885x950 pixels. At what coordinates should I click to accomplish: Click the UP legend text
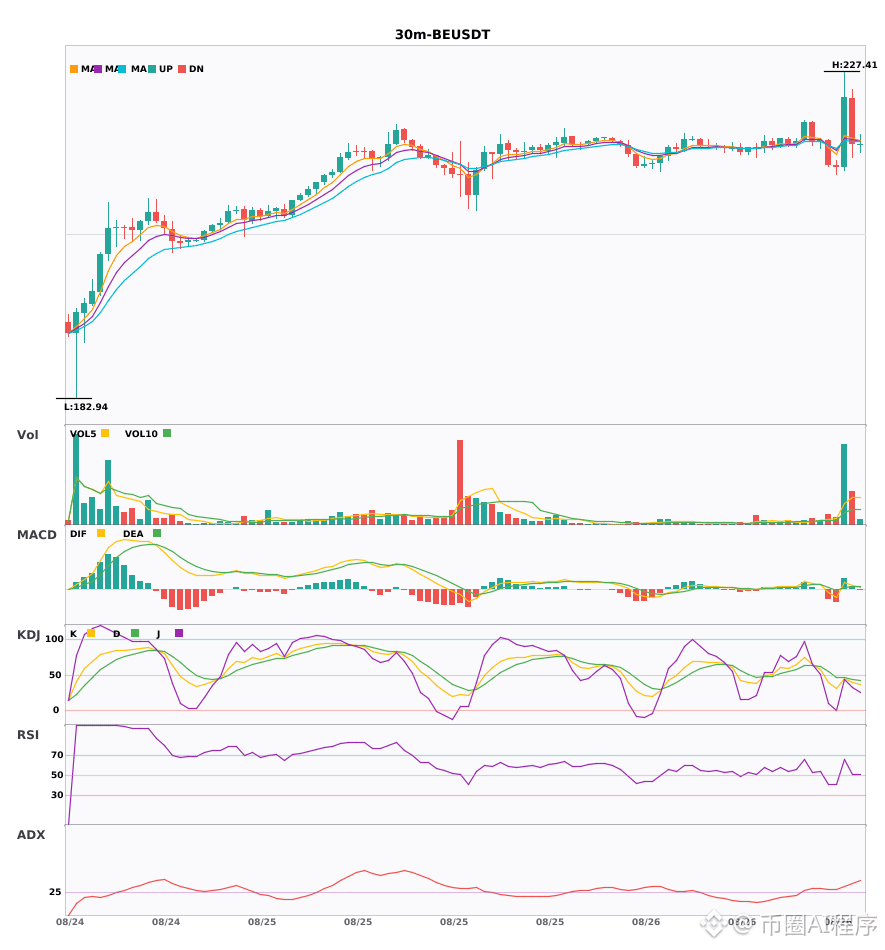point(166,69)
